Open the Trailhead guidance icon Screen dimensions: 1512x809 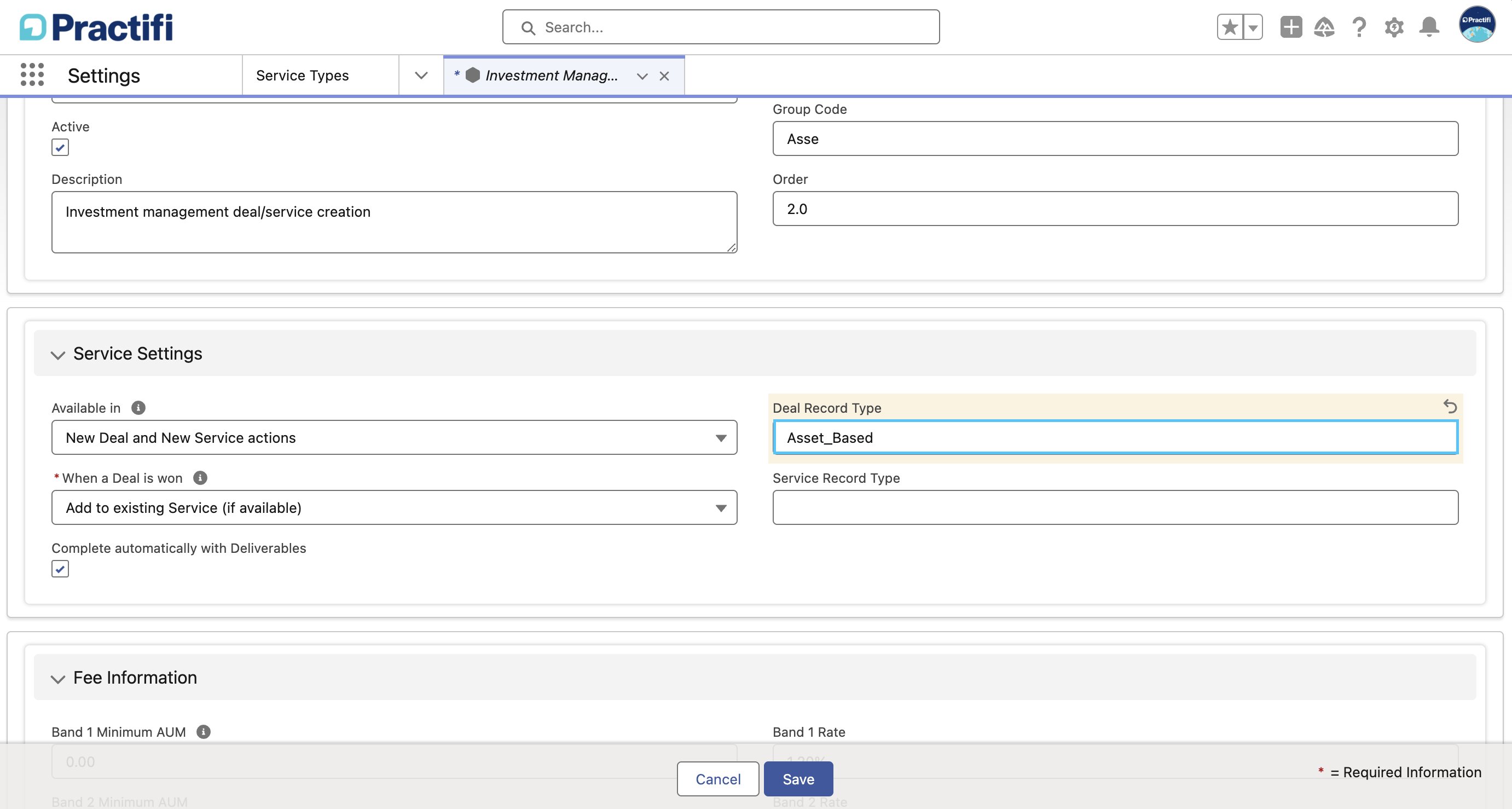click(1324, 27)
